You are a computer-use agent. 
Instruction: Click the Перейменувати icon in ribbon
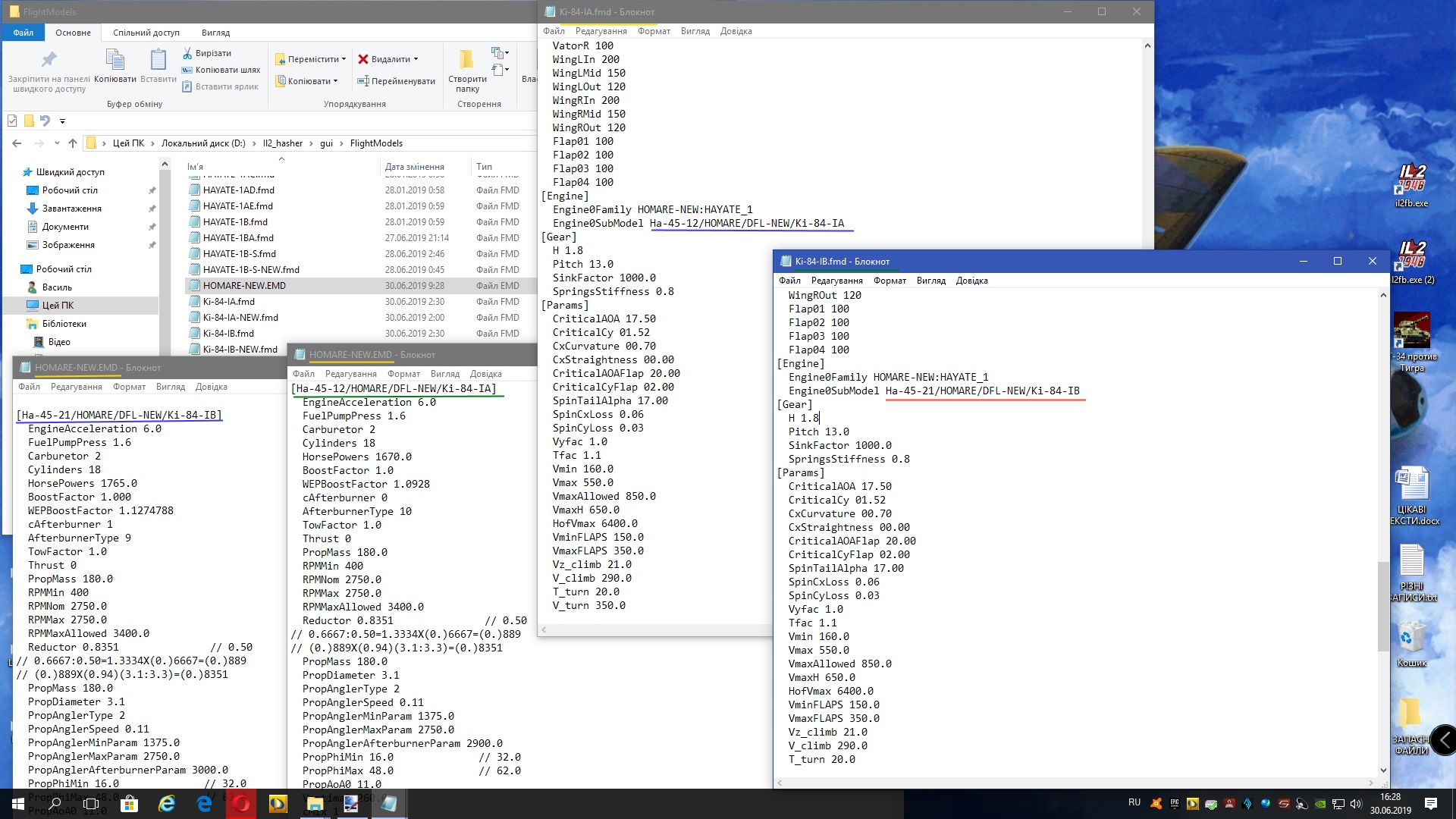click(x=363, y=81)
